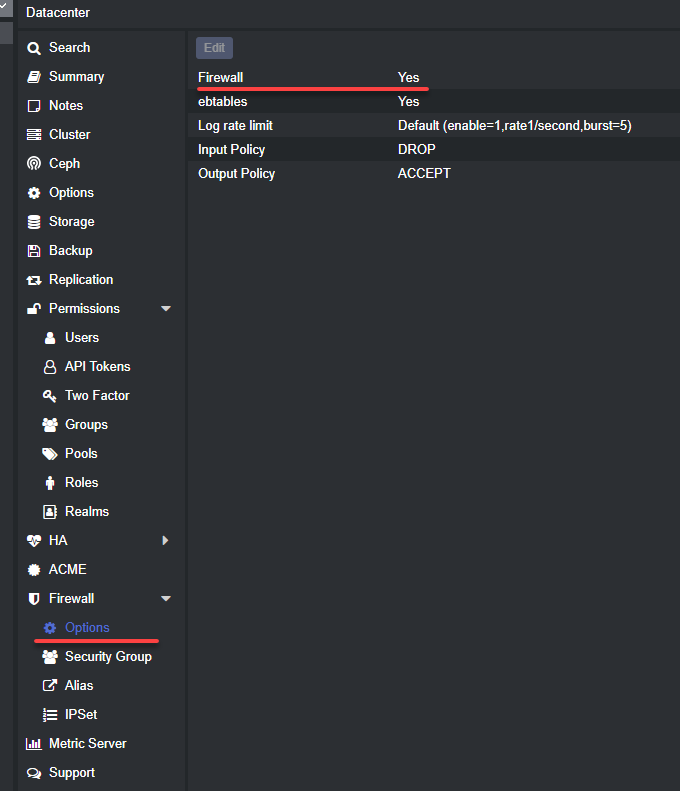This screenshot has height=791, width=680.
Task: Click the Backup floppy disk icon
Action: tap(34, 250)
